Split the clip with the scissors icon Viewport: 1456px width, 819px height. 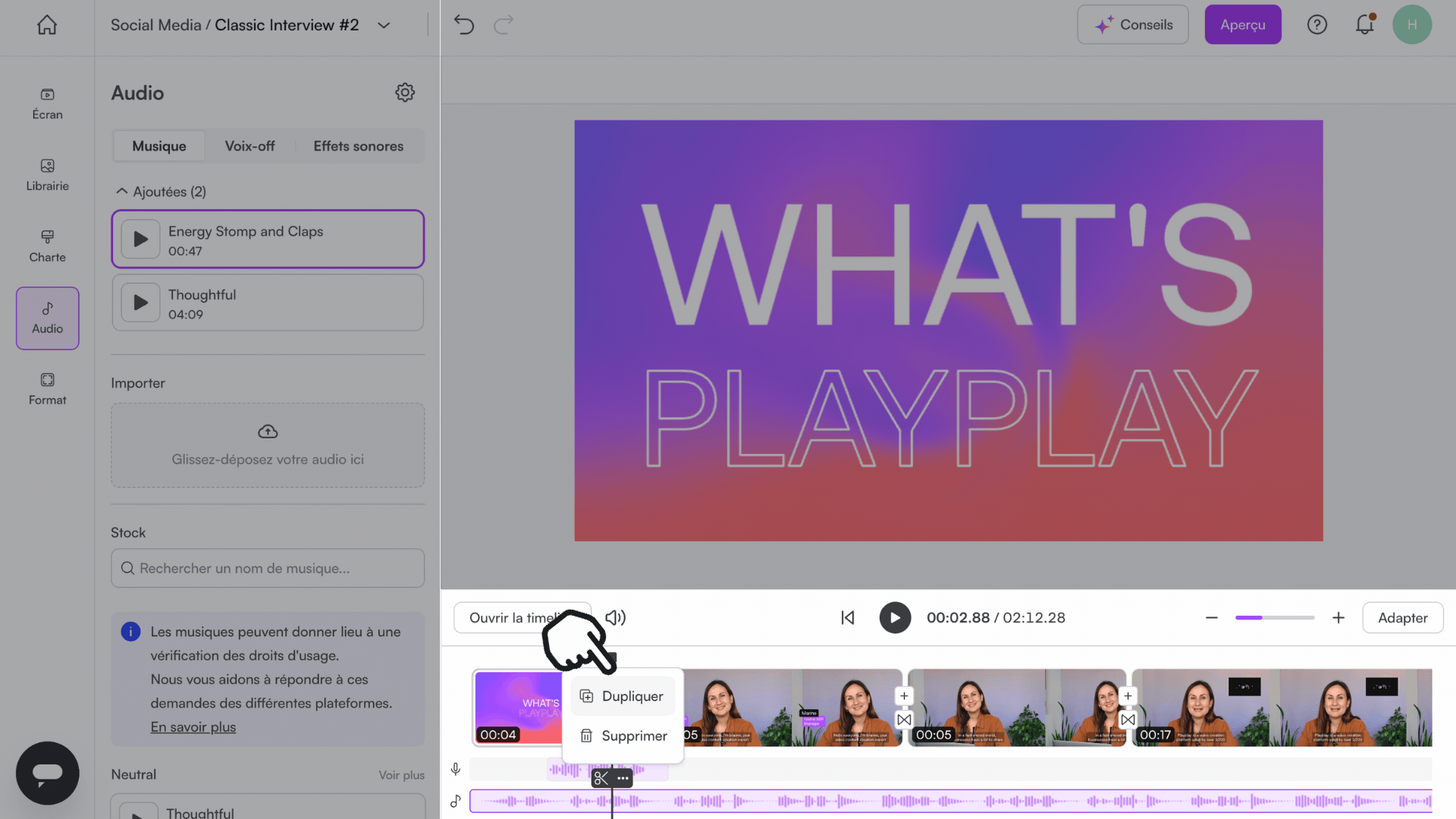tap(600, 778)
